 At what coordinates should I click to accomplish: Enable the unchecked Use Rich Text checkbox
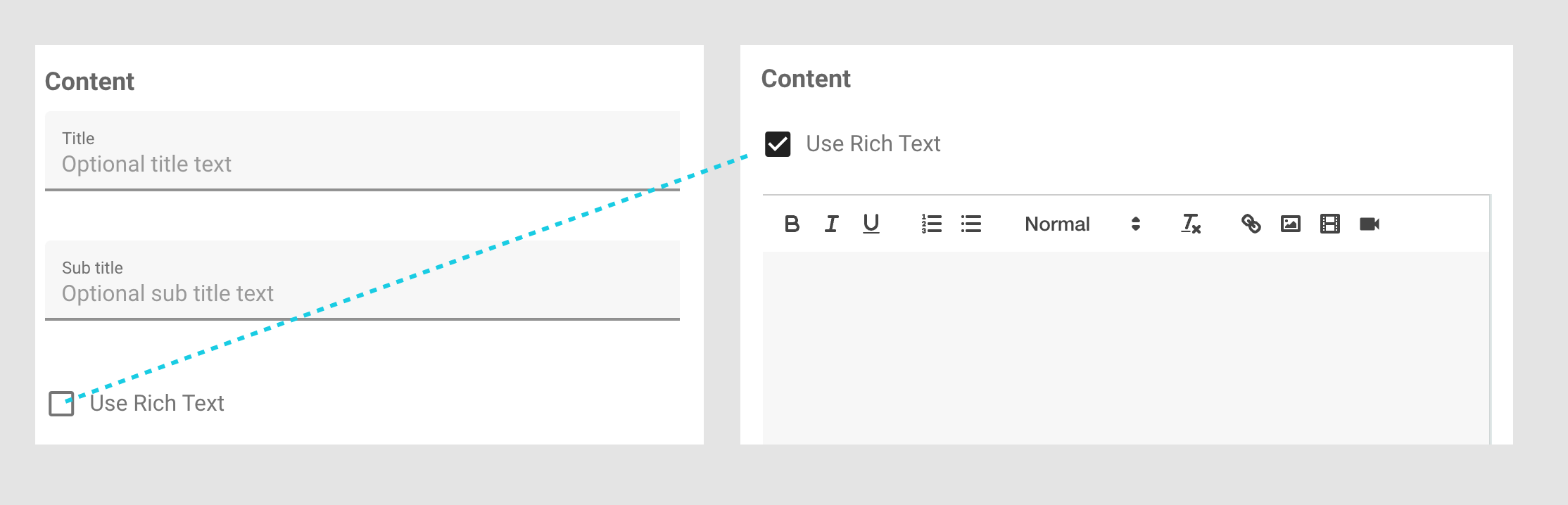tap(61, 404)
